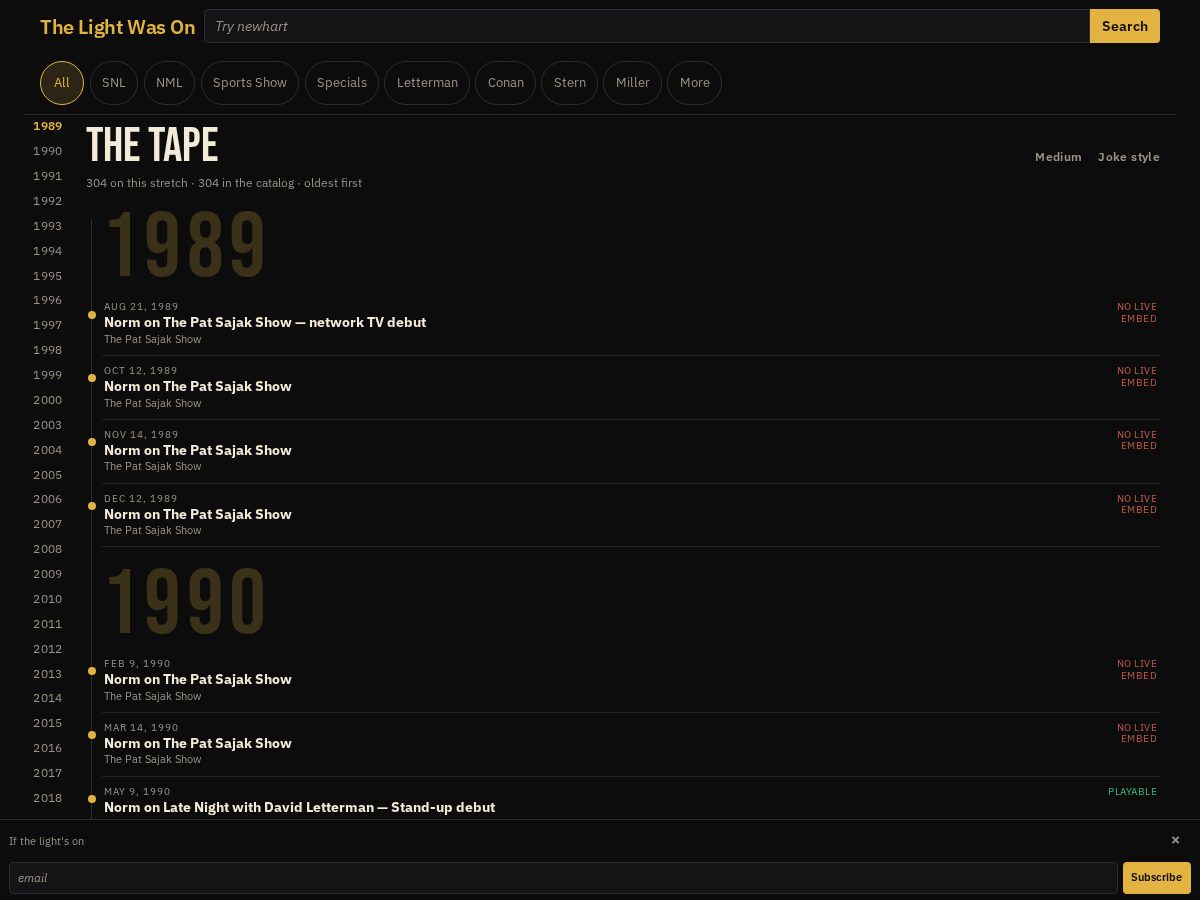Jump to year 2008 in sidebar
1200x900 pixels.
coord(47,549)
